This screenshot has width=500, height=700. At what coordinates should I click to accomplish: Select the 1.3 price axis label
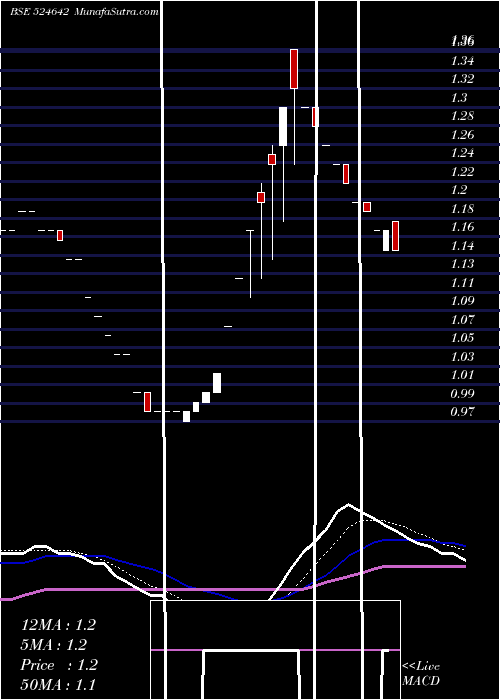pyautogui.click(x=459, y=97)
